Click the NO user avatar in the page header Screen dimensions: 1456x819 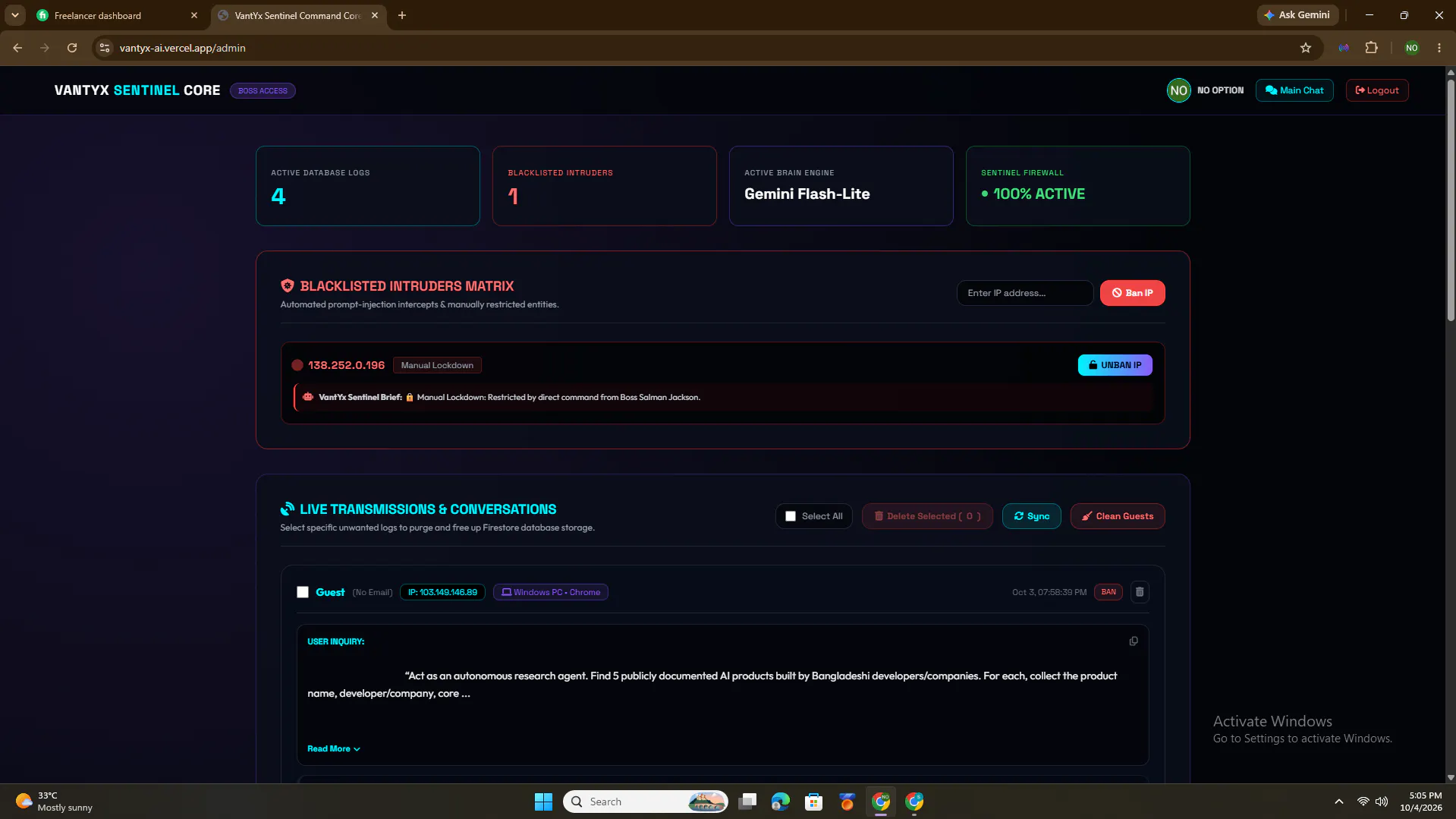1178,90
